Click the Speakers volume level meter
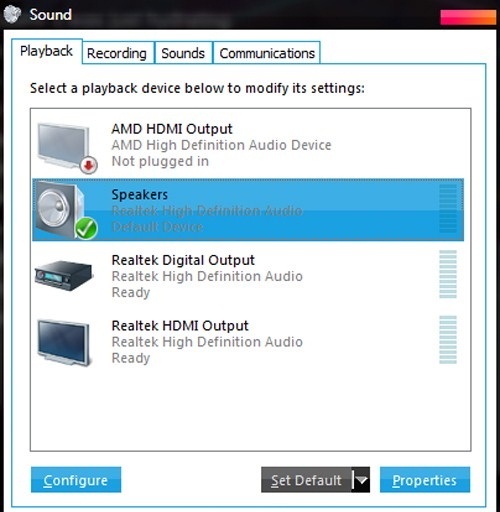500x512 pixels. 448,208
